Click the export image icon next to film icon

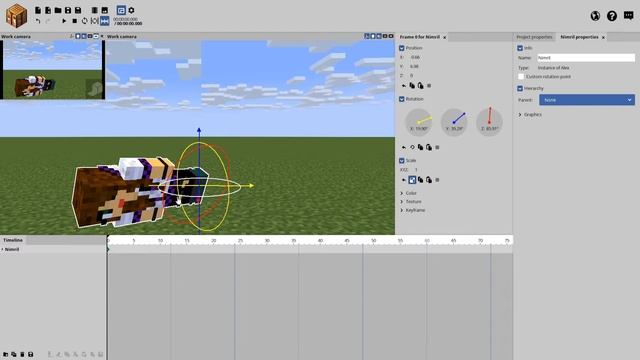pyautogui.click(x=105, y=10)
